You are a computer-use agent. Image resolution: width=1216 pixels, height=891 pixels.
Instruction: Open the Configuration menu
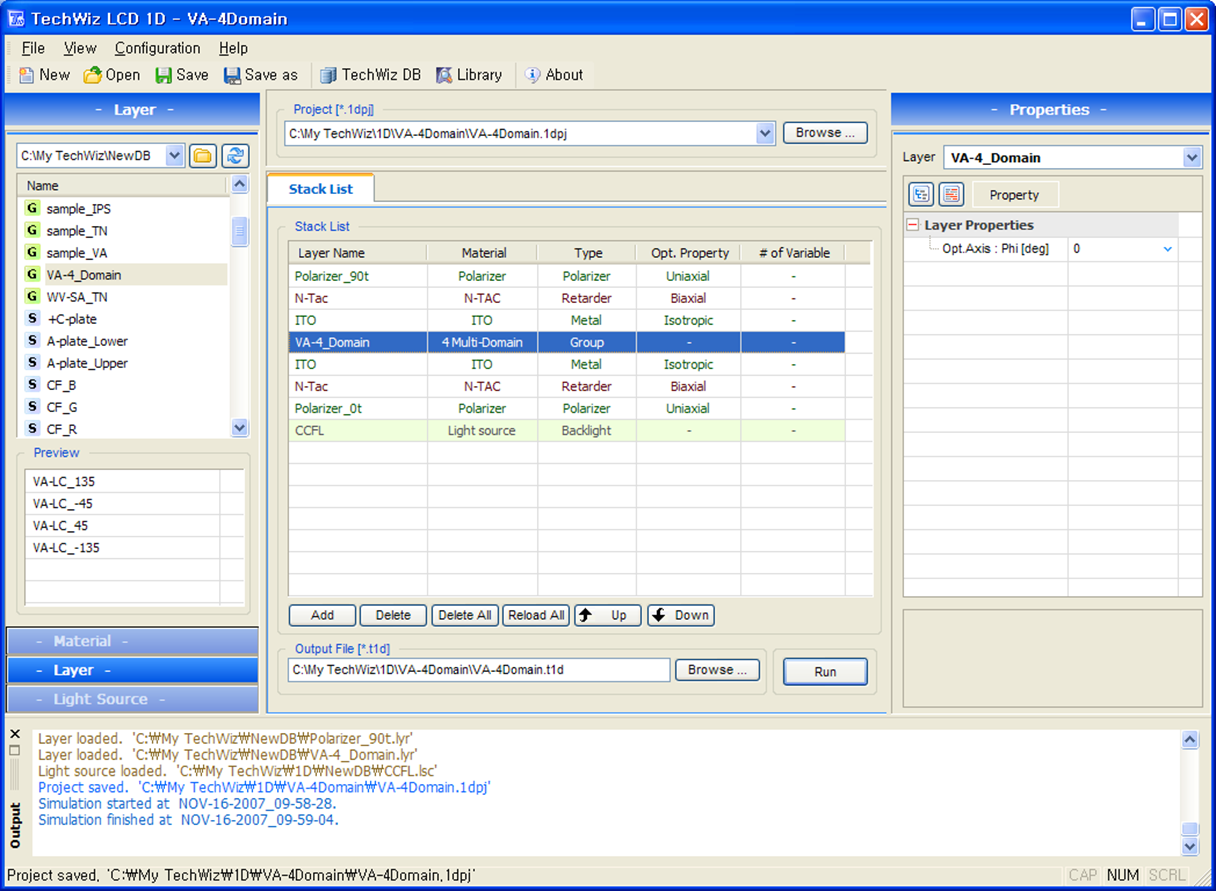(x=157, y=48)
